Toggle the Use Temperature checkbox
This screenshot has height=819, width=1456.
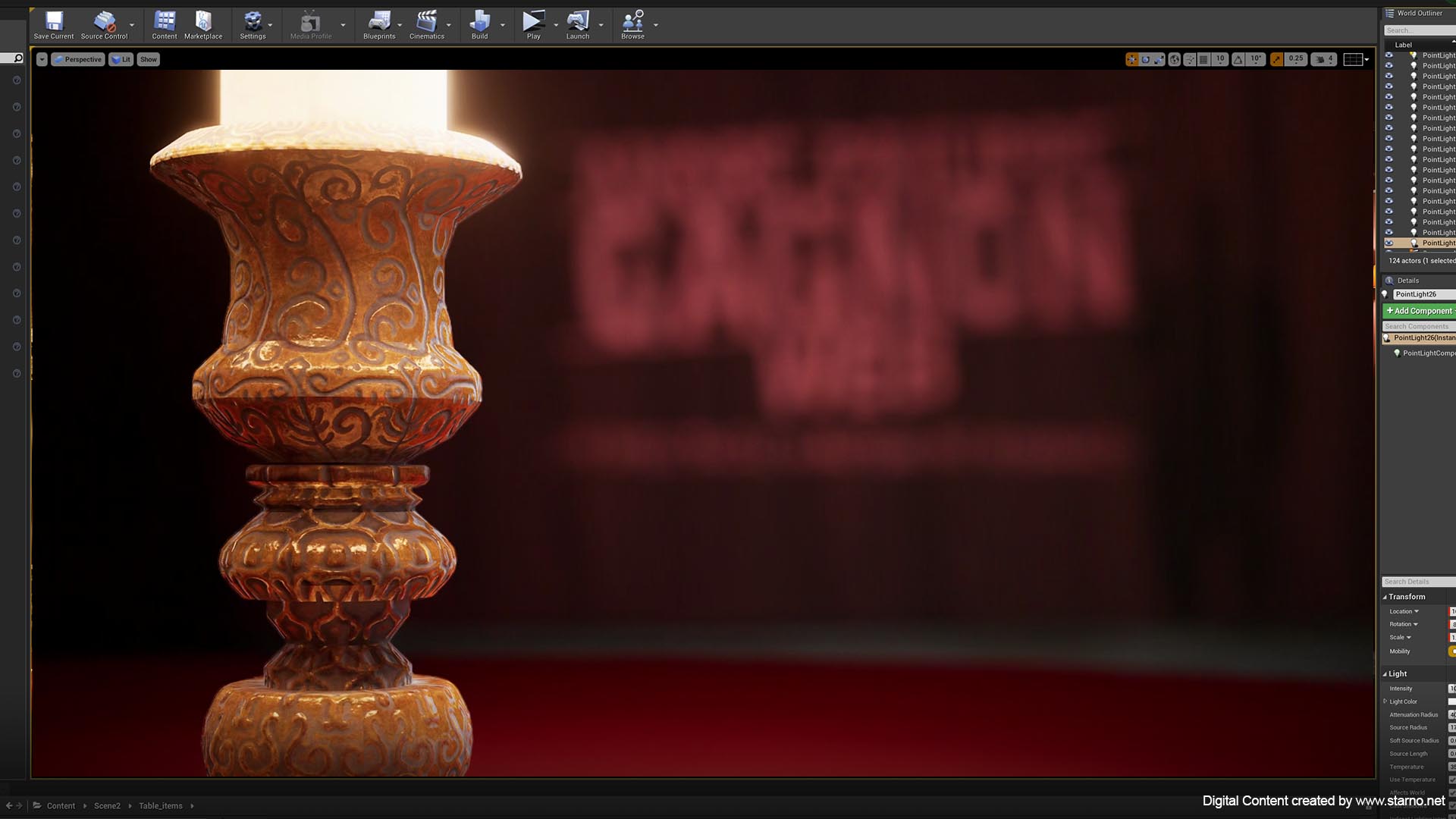[x=1451, y=780]
